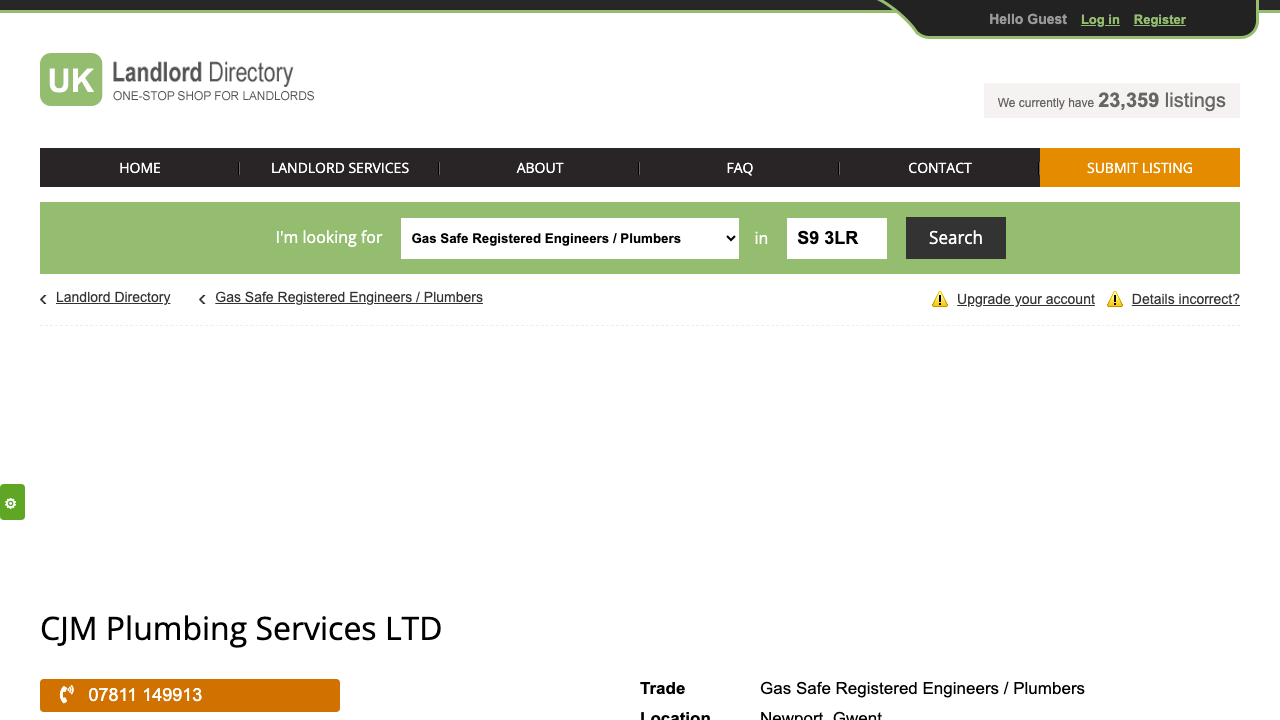Click the S9 3LR postcode input field
The height and width of the screenshot is (720, 1280).
[836, 238]
